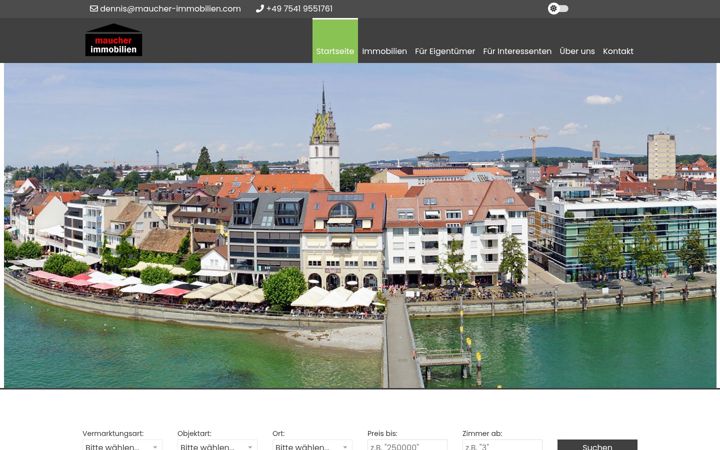Call phone number +49 7541 9551761
Image resolution: width=720 pixels, height=450 pixels.
pyautogui.click(x=299, y=9)
